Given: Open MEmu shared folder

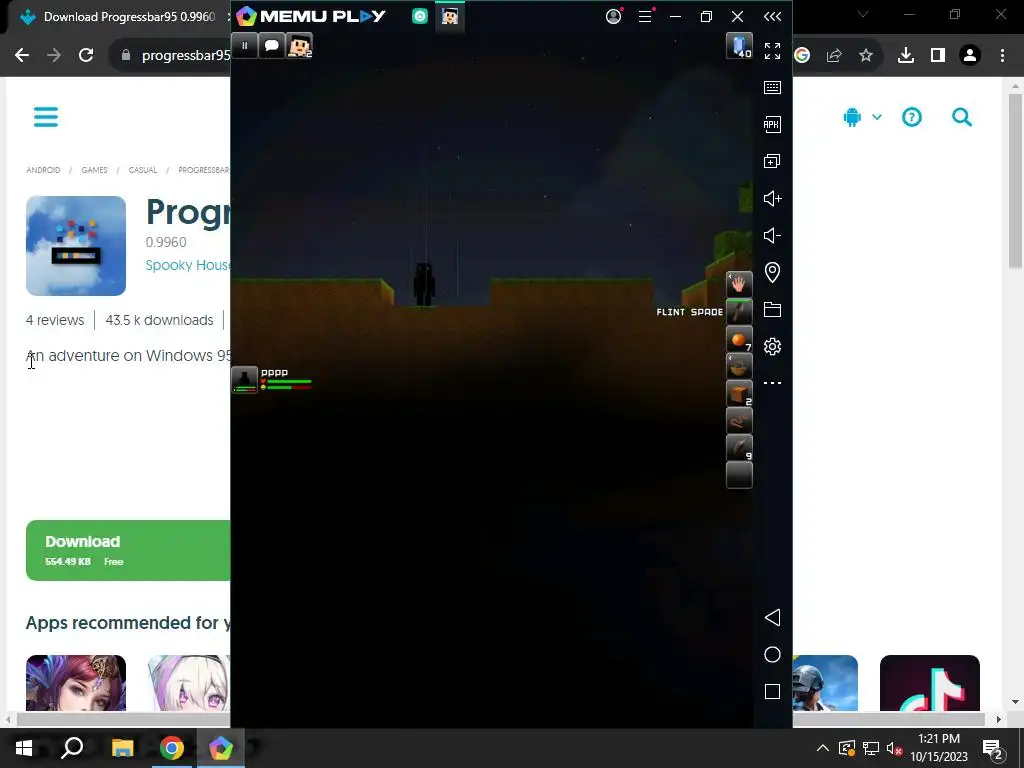Looking at the screenshot, I should pyautogui.click(x=773, y=310).
